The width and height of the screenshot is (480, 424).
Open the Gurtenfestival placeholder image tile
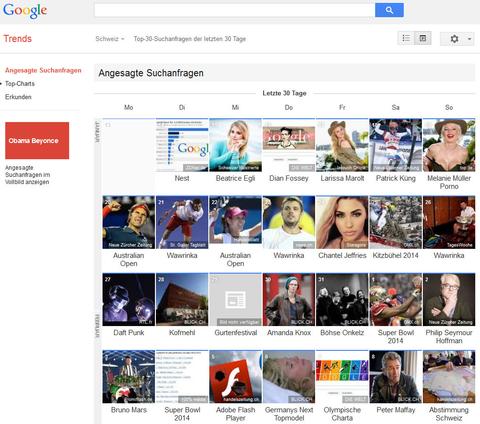pos(235,299)
